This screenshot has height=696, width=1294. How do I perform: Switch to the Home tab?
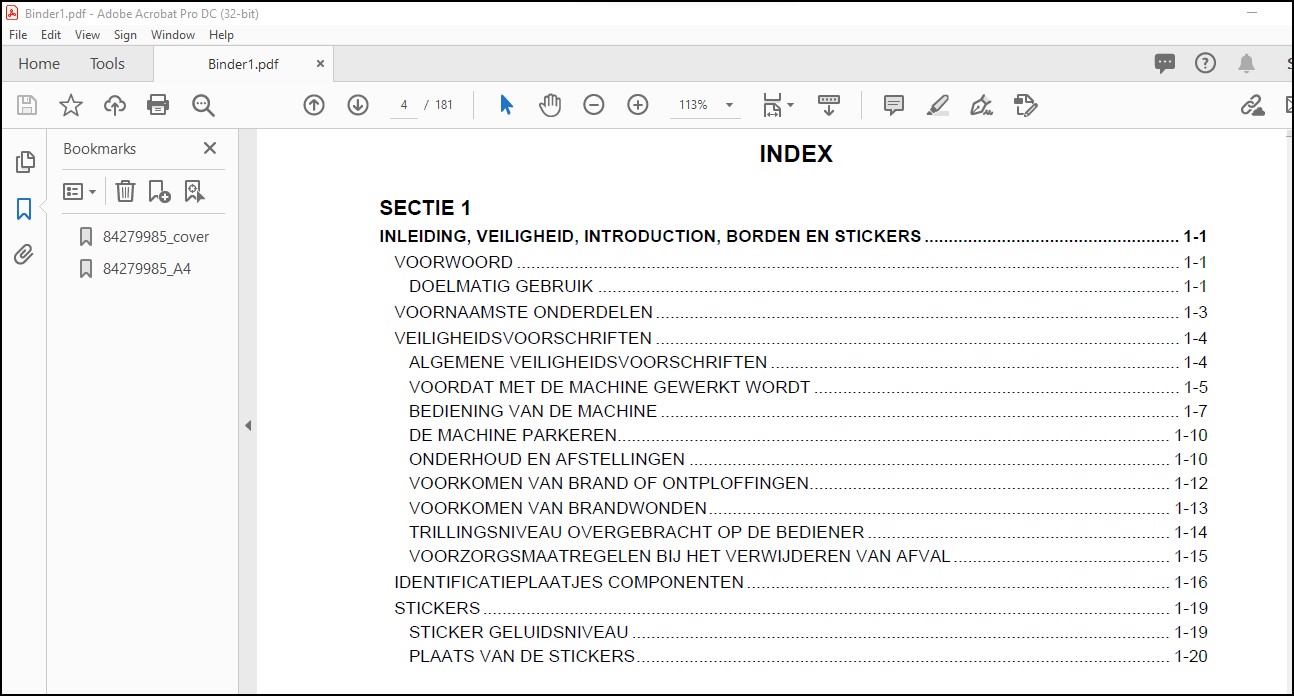click(x=39, y=63)
